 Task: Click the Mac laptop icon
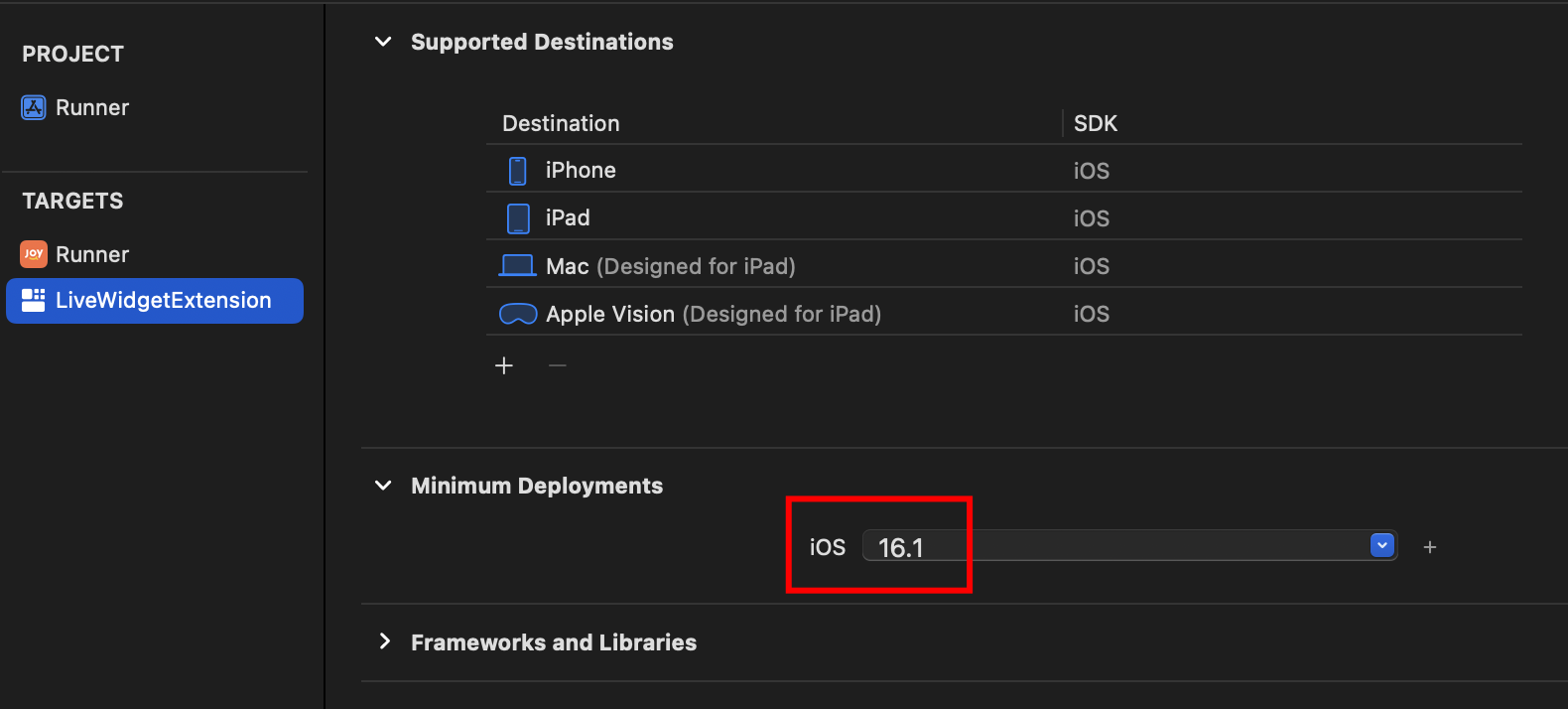click(517, 266)
